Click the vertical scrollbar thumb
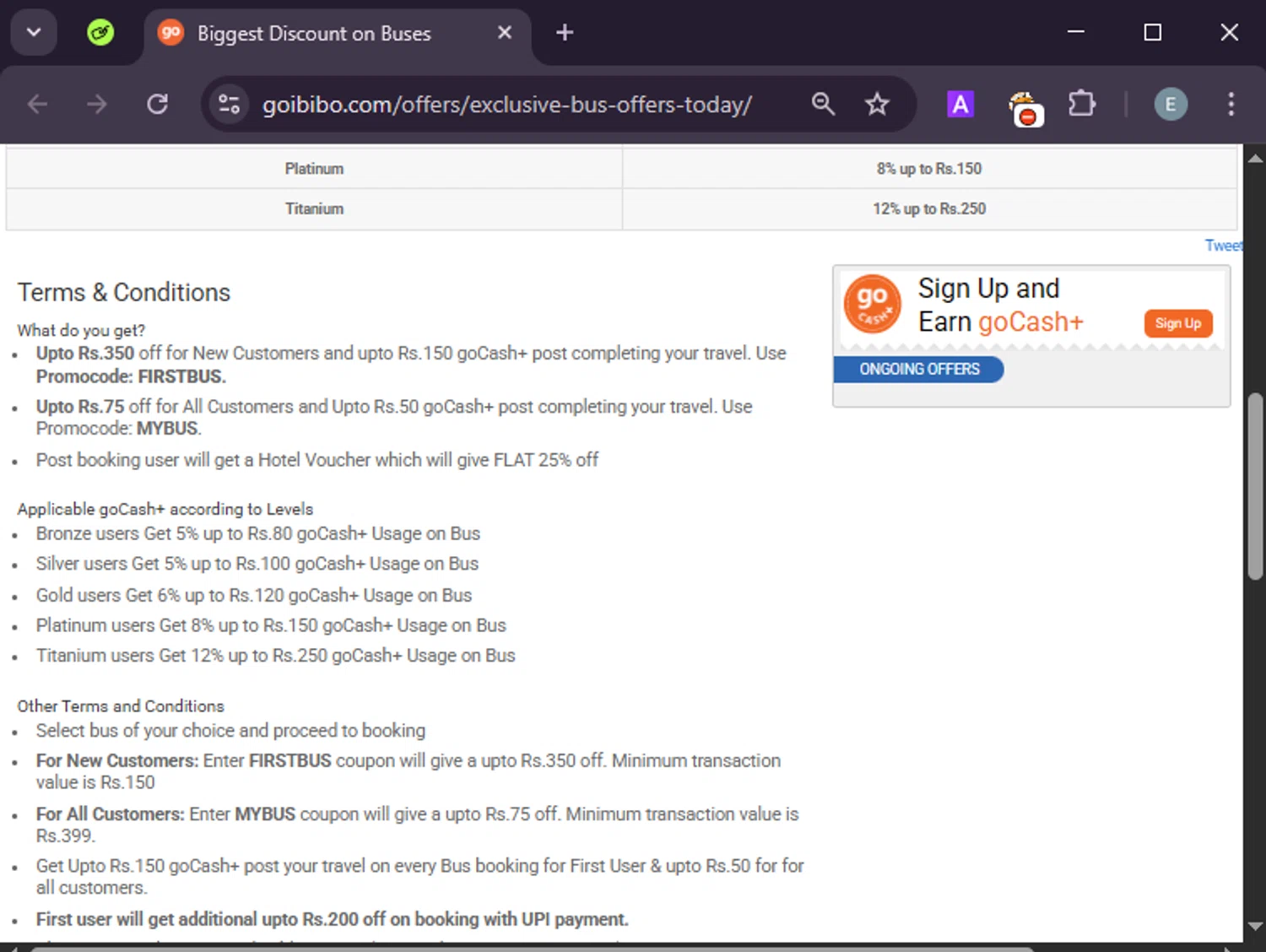The height and width of the screenshot is (952, 1266). tap(1256, 485)
